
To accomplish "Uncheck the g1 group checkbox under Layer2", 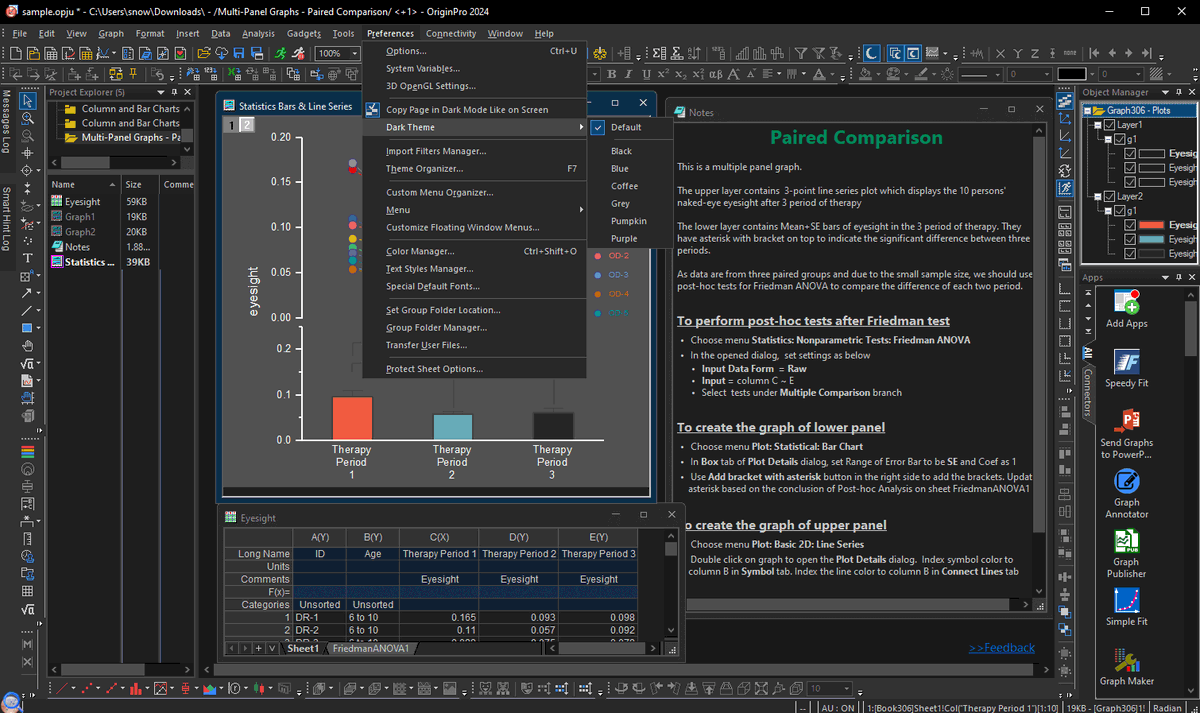I will pos(1119,211).
